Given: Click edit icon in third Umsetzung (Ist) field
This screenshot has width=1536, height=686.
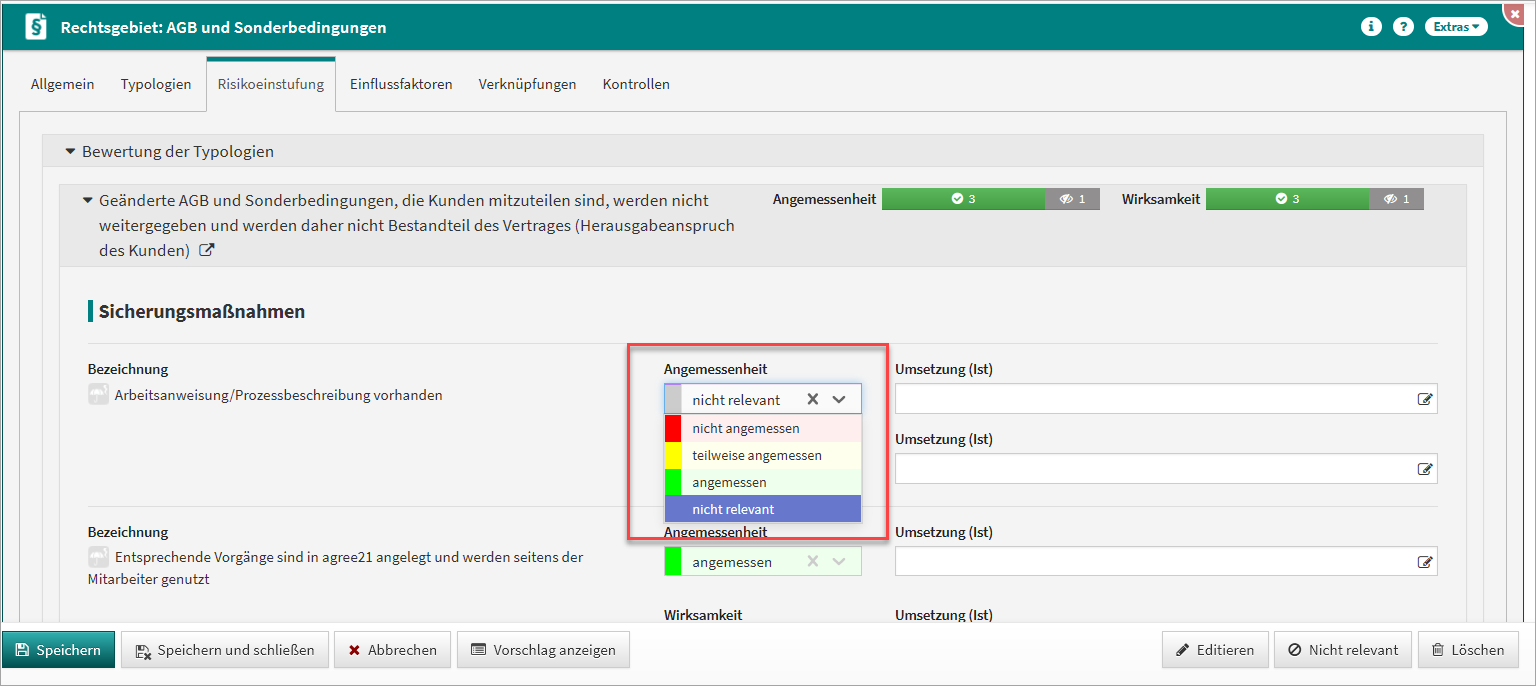Looking at the screenshot, I should click(1424, 562).
